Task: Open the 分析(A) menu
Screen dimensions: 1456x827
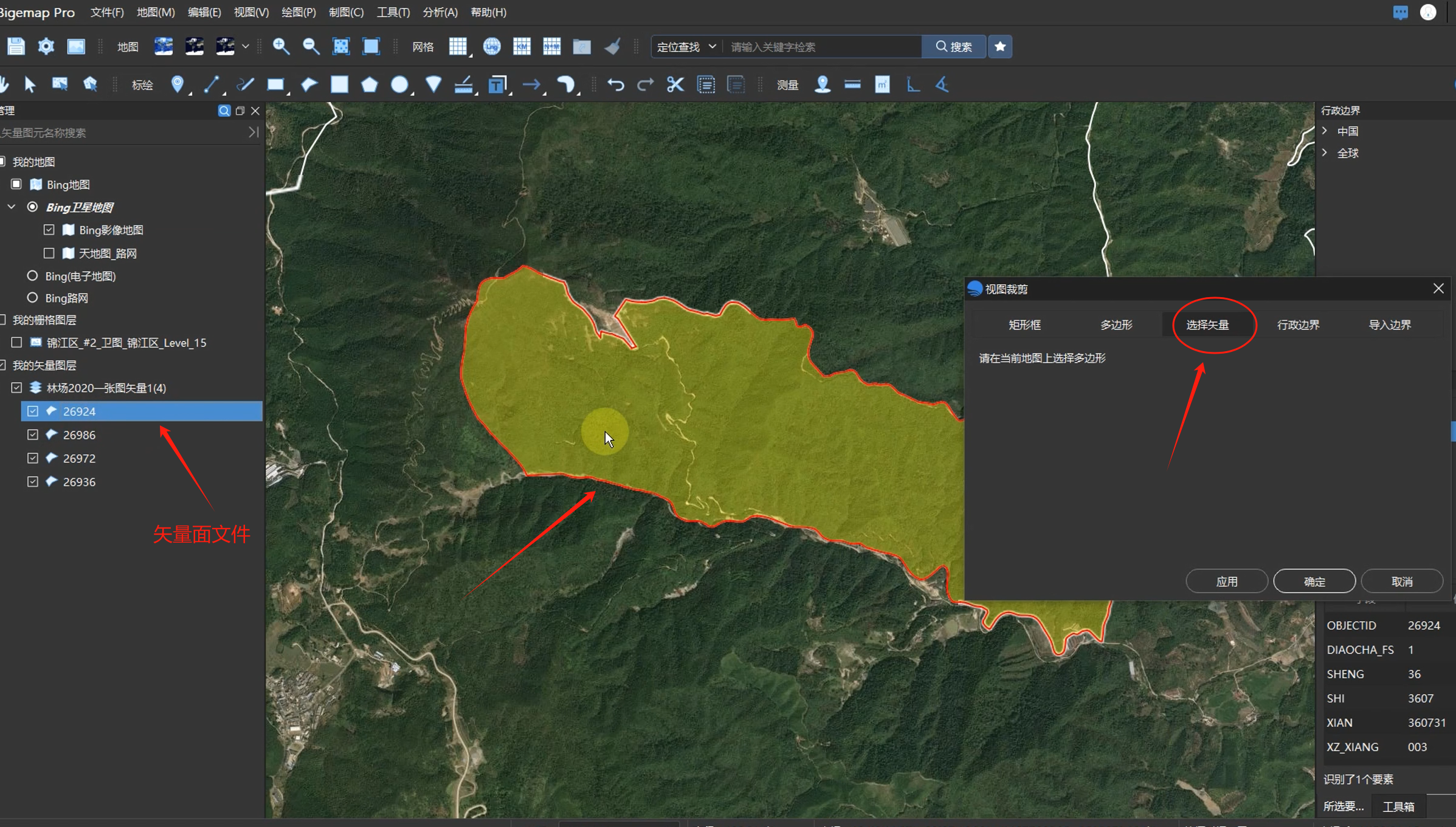Action: pyautogui.click(x=440, y=12)
